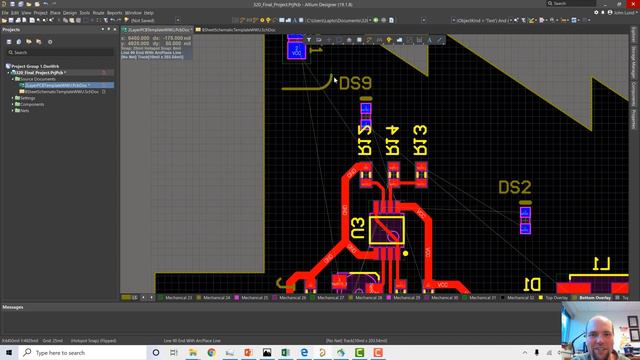Screen dimensions: 640x360
Task: Click the open document toolbar icon
Action: tap(4, 20)
